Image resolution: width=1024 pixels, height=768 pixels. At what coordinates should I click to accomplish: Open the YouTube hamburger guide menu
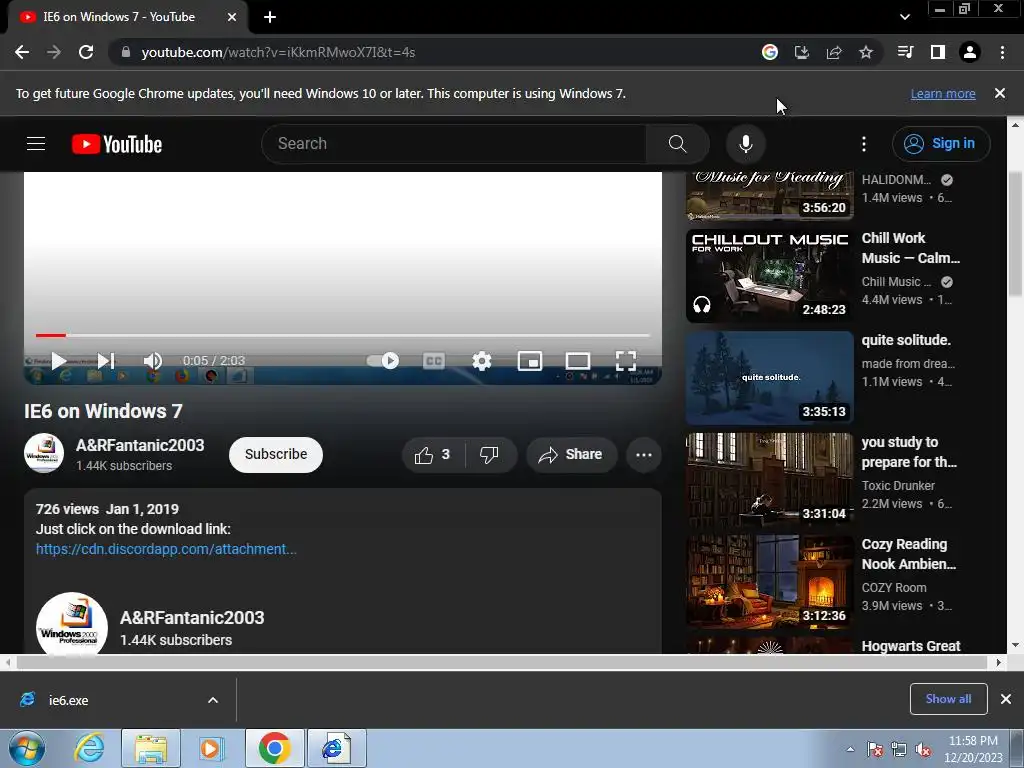coord(36,144)
